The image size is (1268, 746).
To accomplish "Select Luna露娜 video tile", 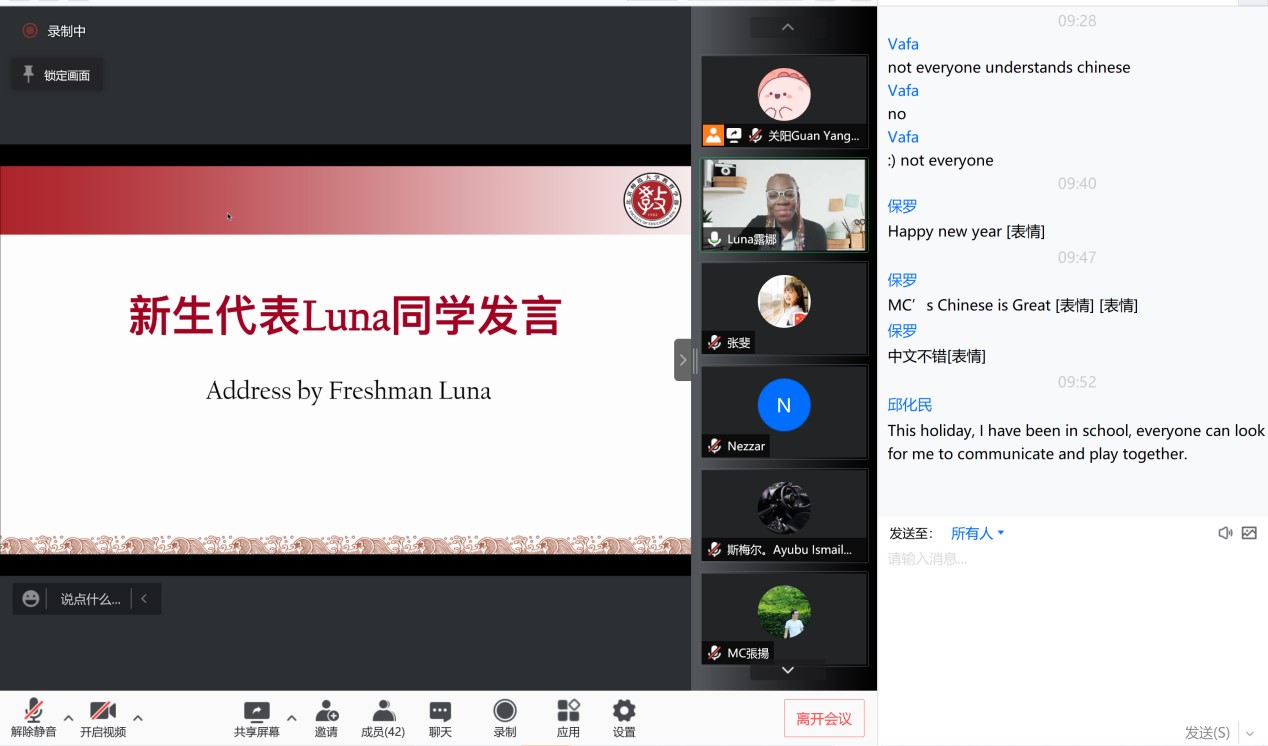I will (x=784, y=205).
